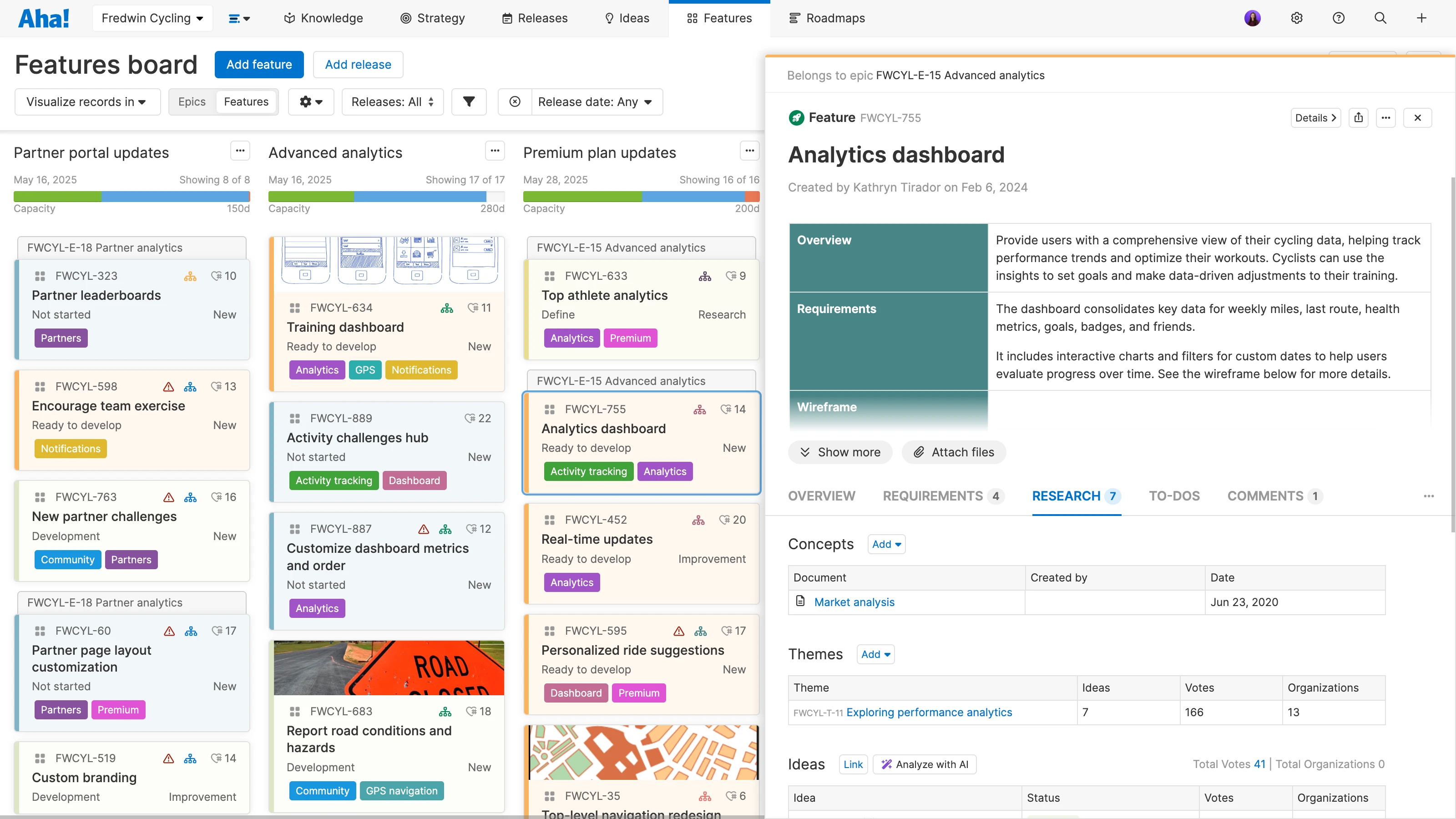Open the Fredwin Cycling workspace dropdown

pos(152,18)
